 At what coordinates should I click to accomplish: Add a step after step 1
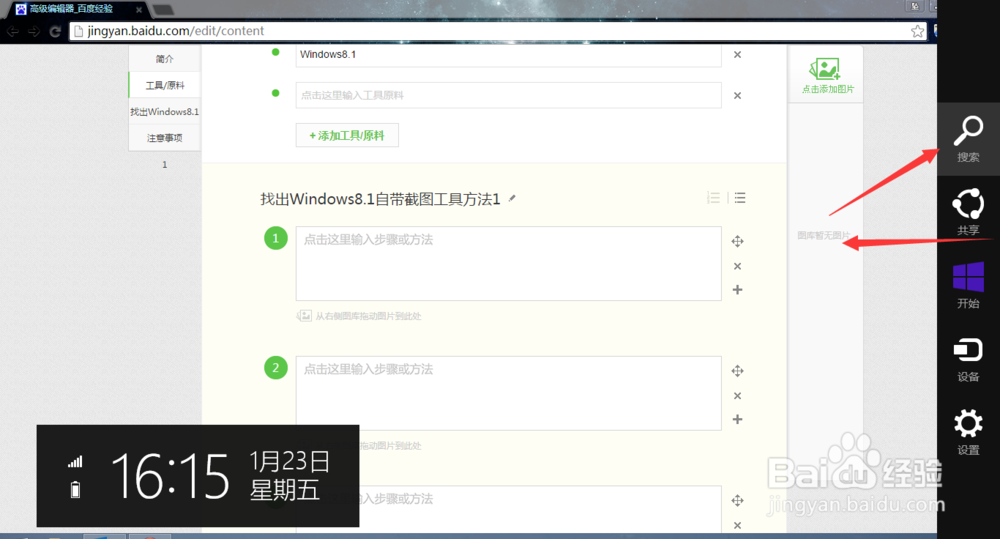coord(737,290)
